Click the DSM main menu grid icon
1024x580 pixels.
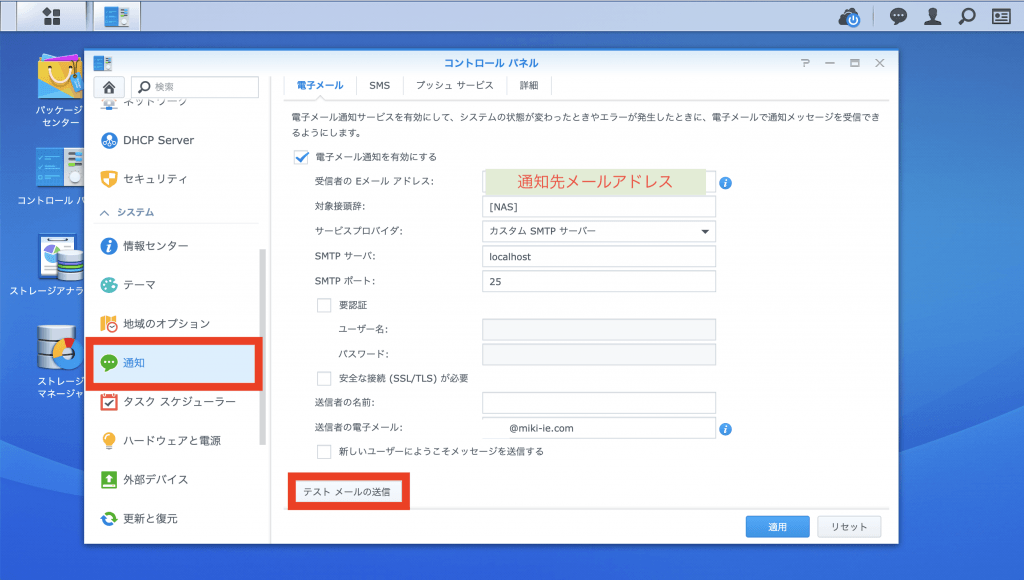click(x=52, y=16)
